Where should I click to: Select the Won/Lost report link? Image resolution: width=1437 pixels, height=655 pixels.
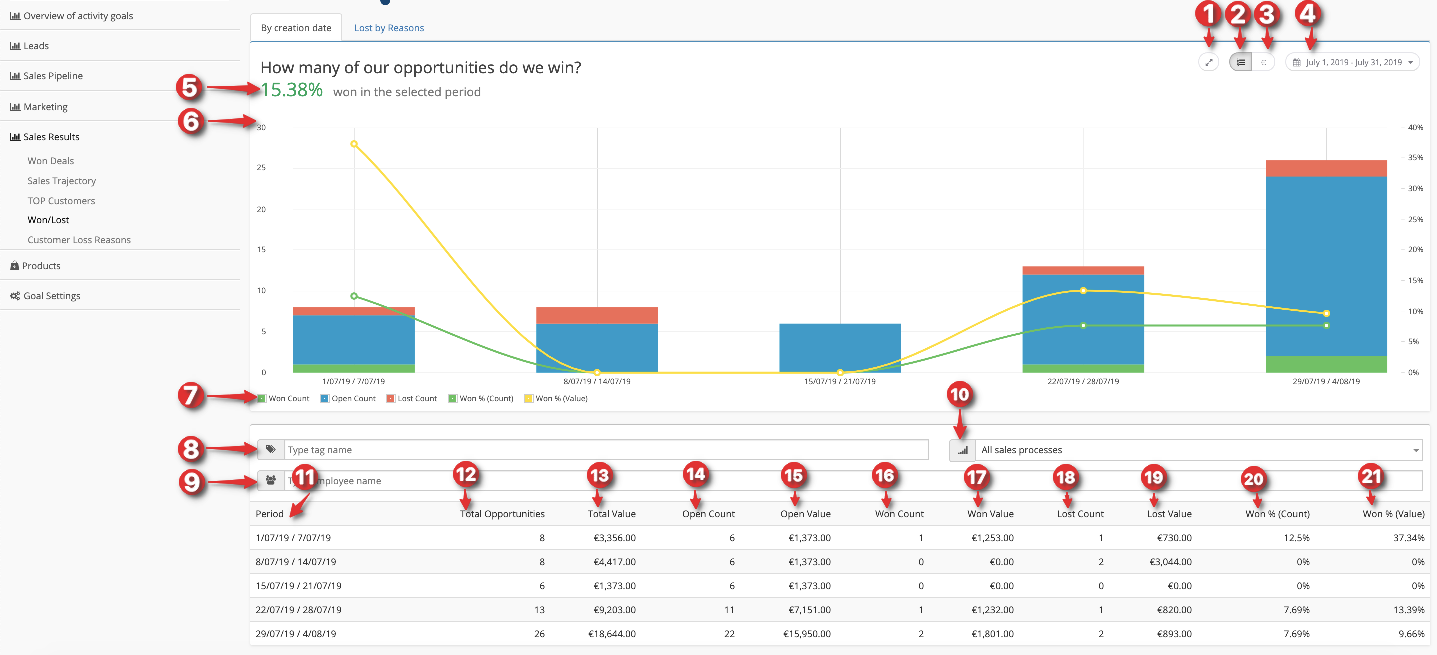click(x=49, y=220)
